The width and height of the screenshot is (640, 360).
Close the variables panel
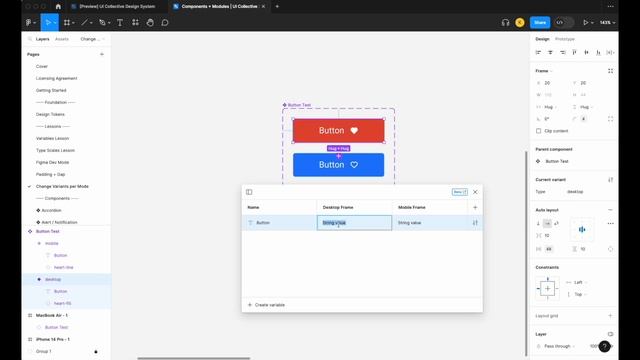[475, 192]
